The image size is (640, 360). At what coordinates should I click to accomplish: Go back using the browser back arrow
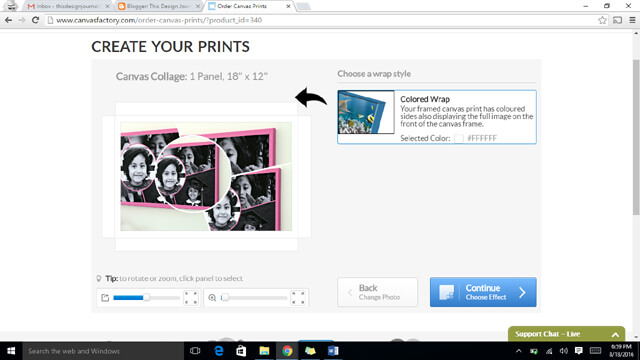point(8,20)
